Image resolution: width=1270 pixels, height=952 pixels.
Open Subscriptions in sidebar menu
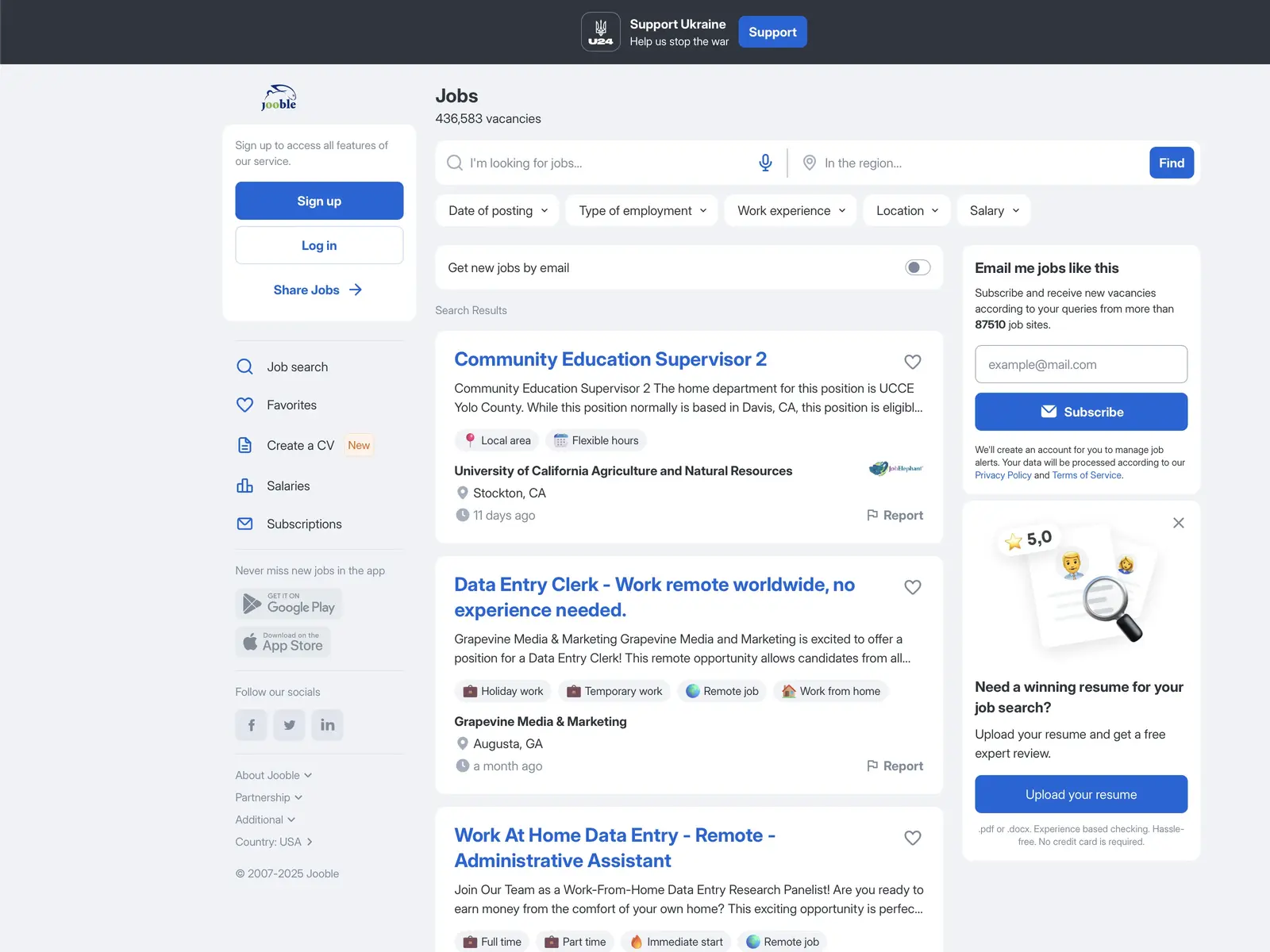tap(304, 524)
